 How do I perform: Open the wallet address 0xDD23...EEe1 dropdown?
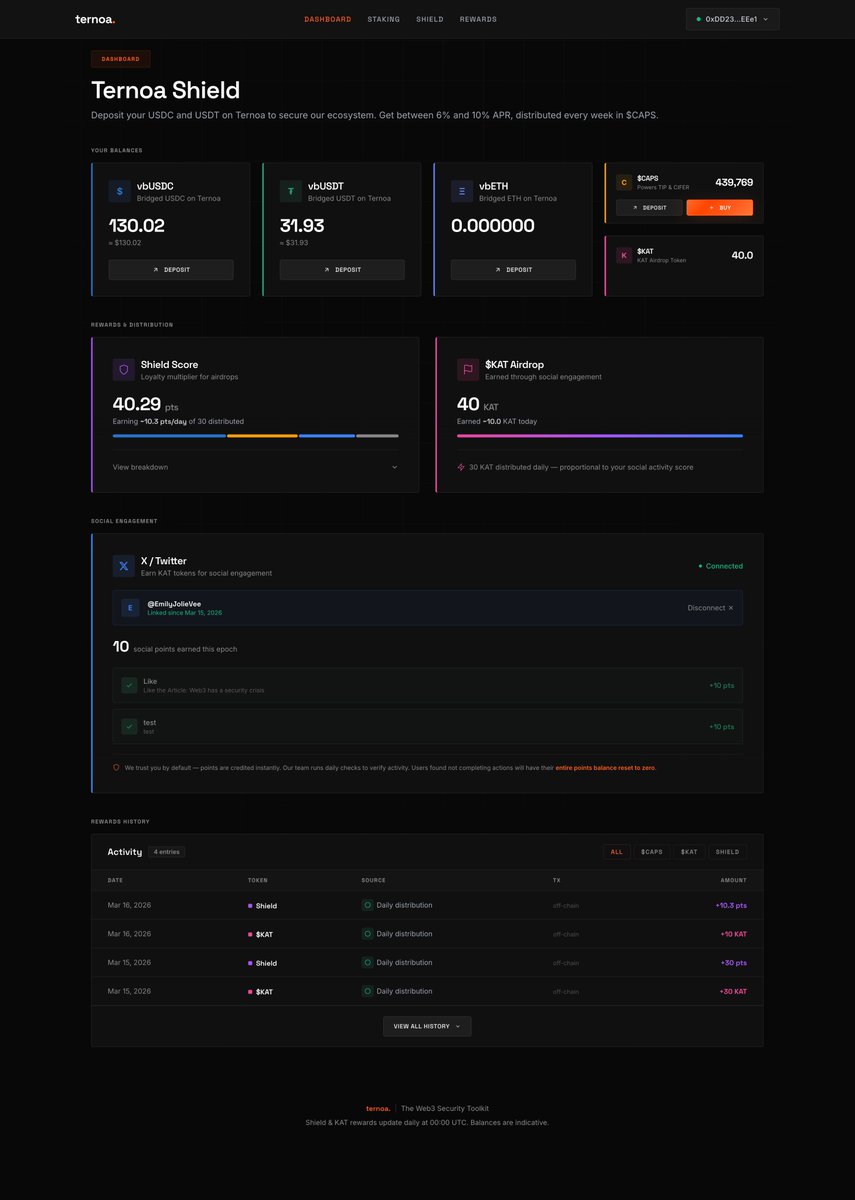733,19
